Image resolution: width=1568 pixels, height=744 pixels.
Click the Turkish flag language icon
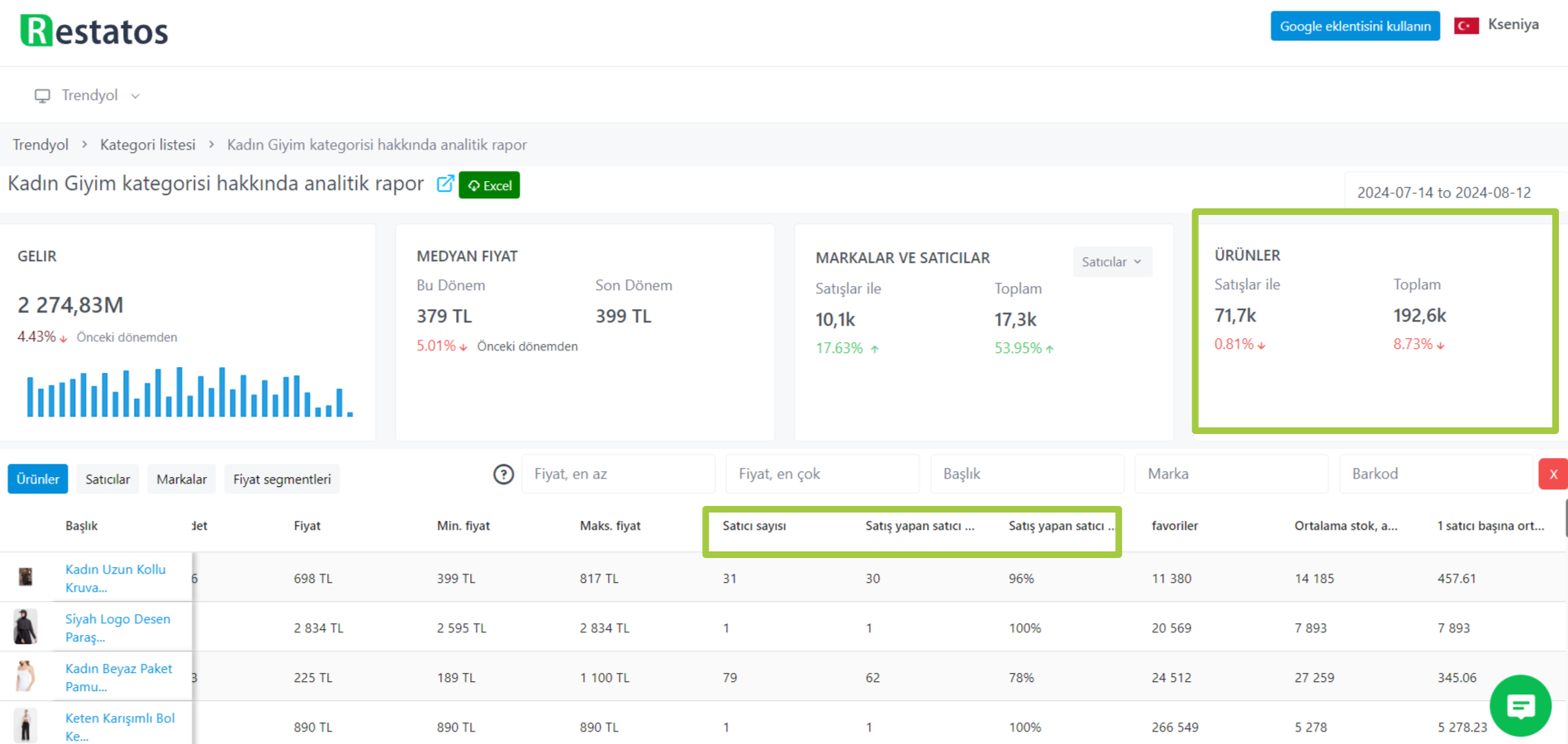click(x=1466, y=26)
